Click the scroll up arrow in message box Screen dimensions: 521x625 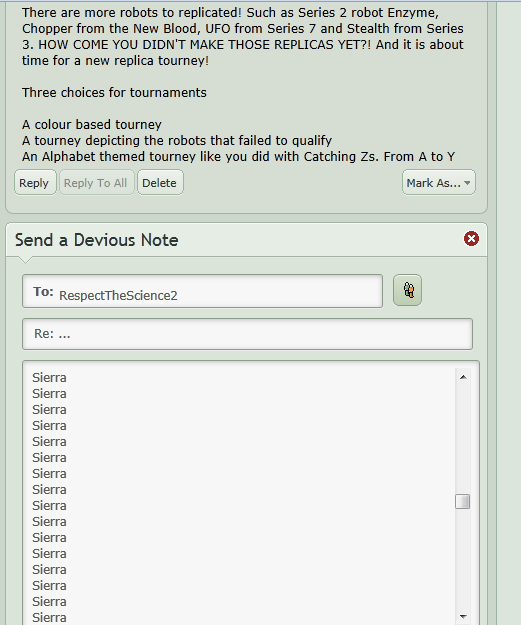pos(463,377)
